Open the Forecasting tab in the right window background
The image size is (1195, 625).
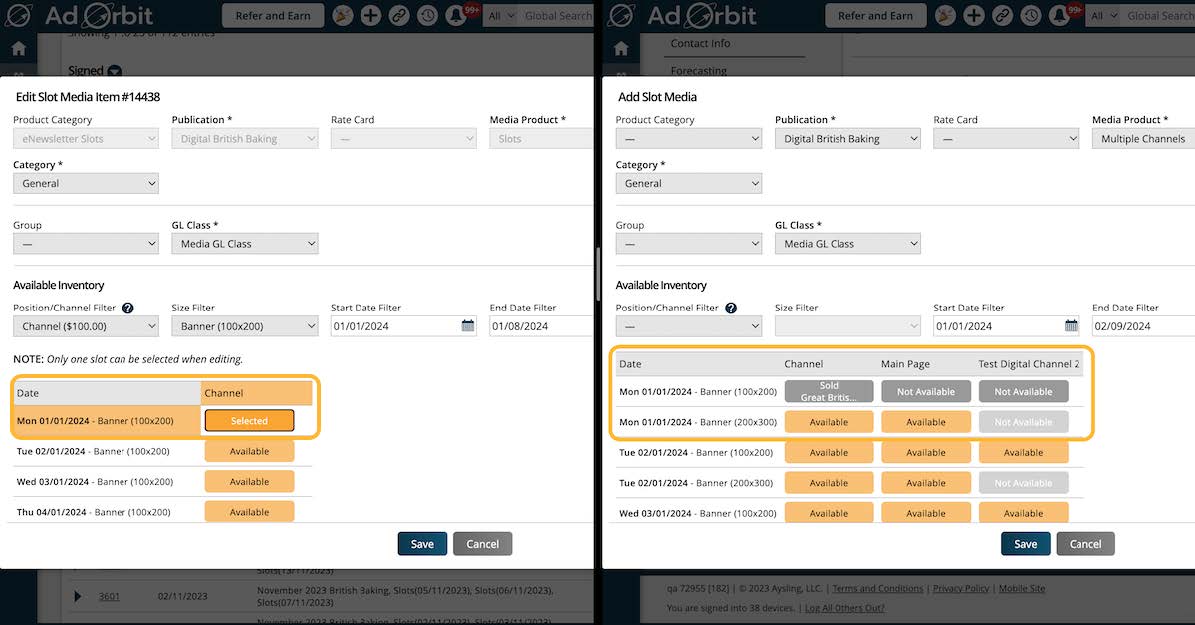699,70
